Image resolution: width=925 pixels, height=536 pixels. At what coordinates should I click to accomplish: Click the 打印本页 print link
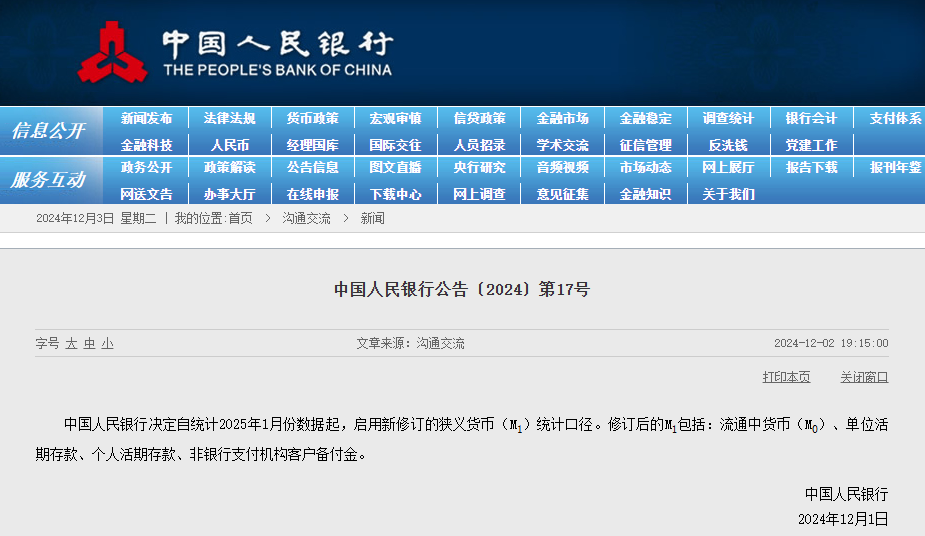click(x=786, y=377)
